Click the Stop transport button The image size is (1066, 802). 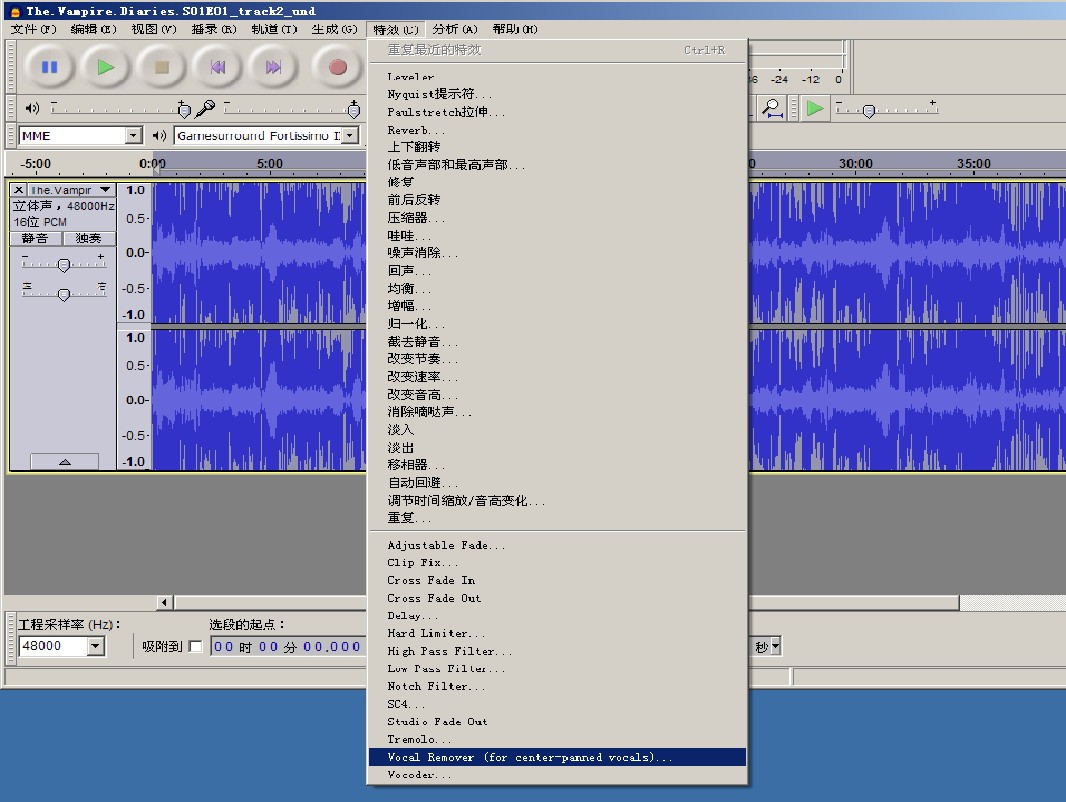pyautogui.click(x=162, y=67)
